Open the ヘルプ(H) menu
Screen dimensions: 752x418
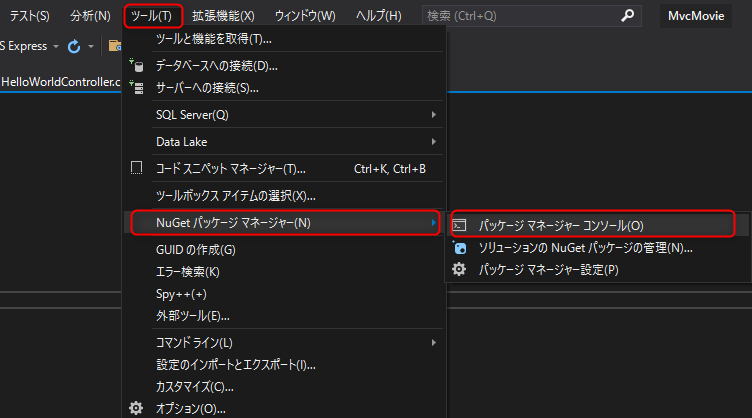coord(378,16)
